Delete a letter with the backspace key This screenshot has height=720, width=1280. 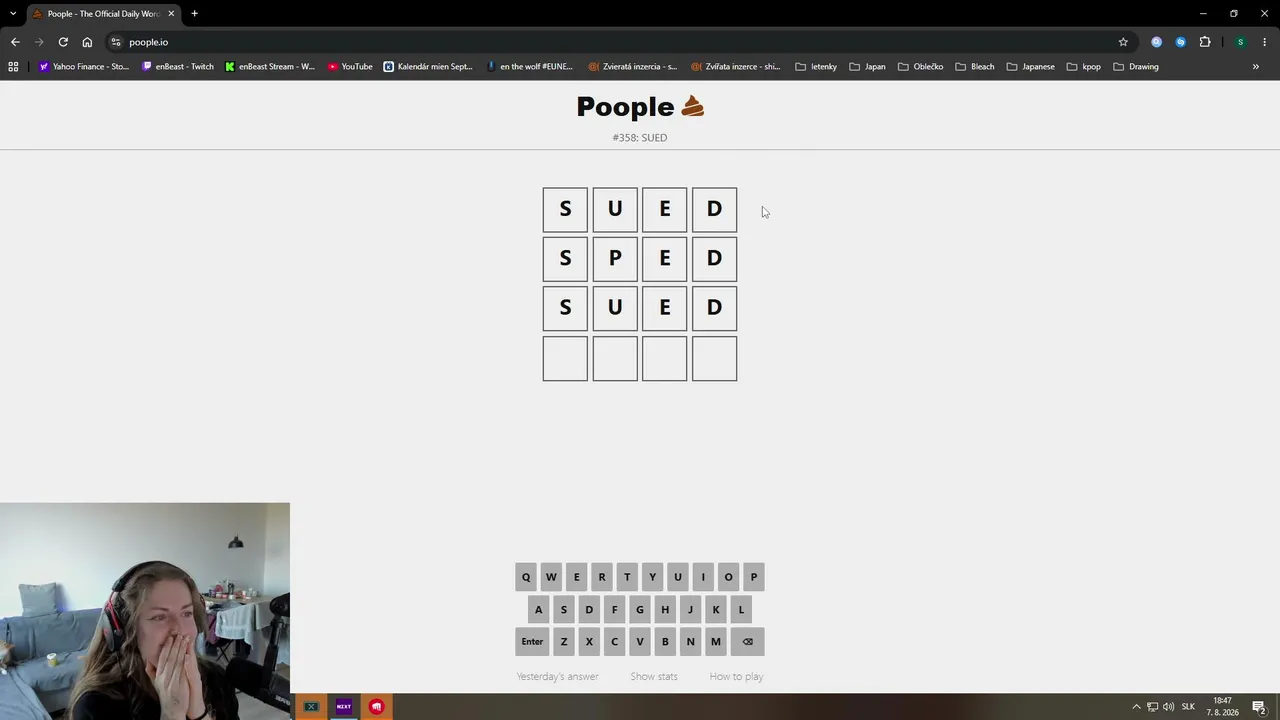coord(747,642)
